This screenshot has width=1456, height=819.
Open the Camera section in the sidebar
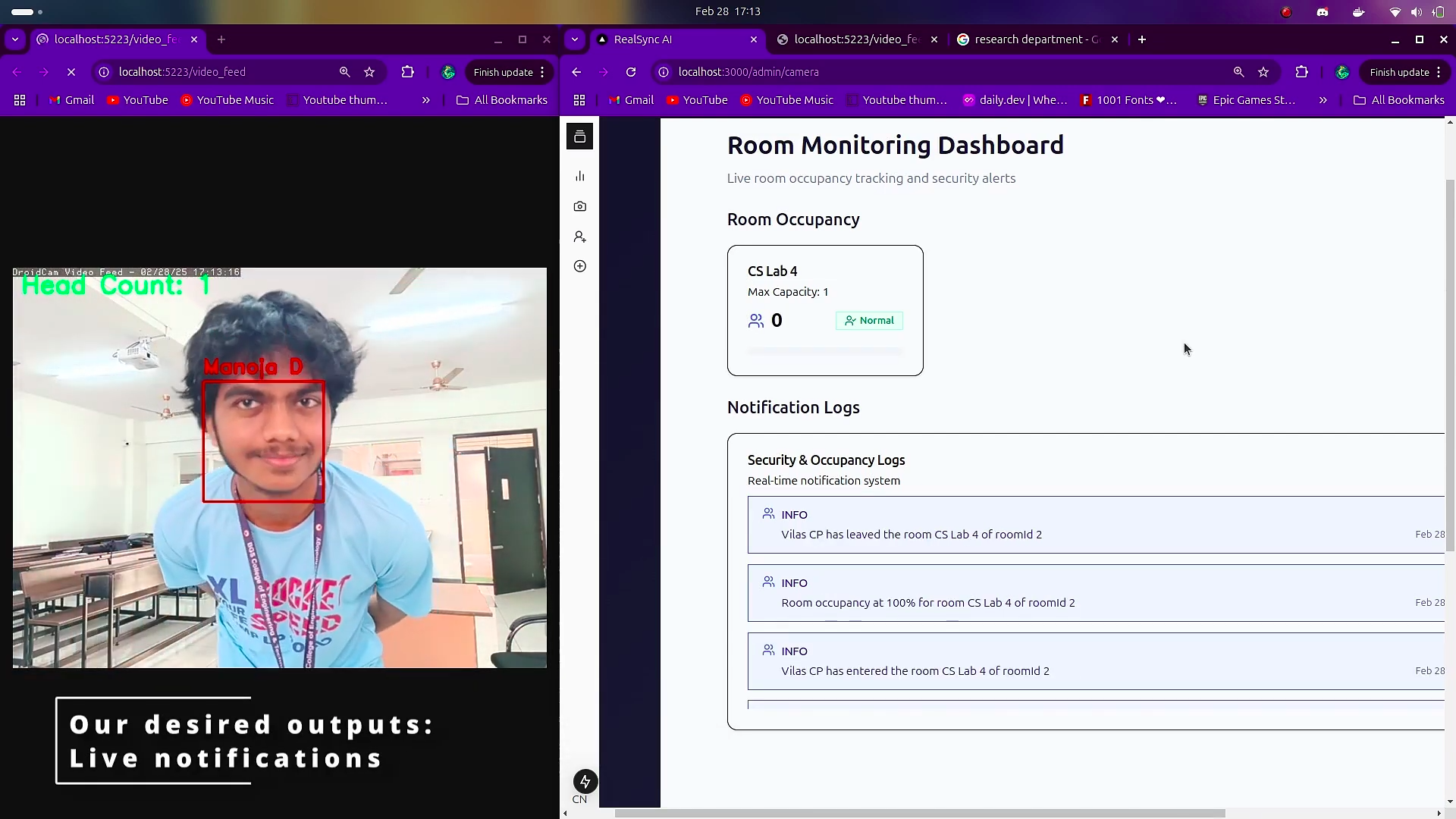point(579,206)
